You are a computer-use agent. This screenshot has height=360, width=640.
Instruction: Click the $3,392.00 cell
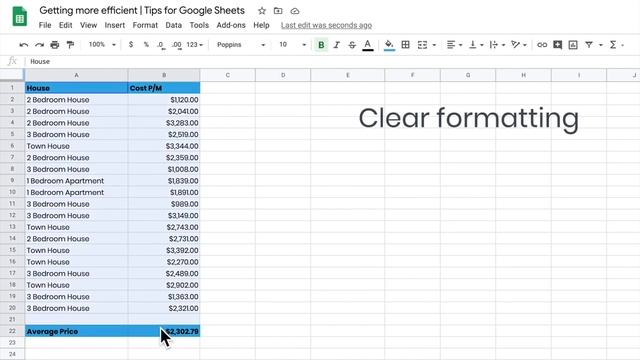pyautogui.click(x=164, y=250)
